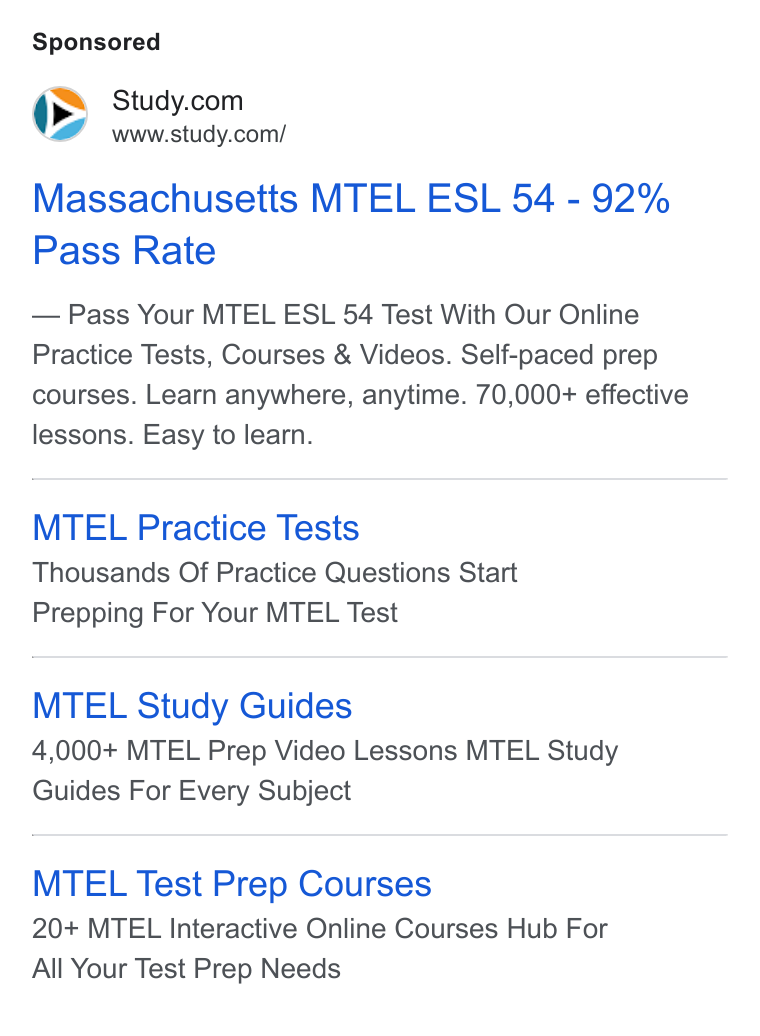This screenshot has width=760, height=1036.
Task: Click the "Sponsored" label
Action: coord(96,42)
